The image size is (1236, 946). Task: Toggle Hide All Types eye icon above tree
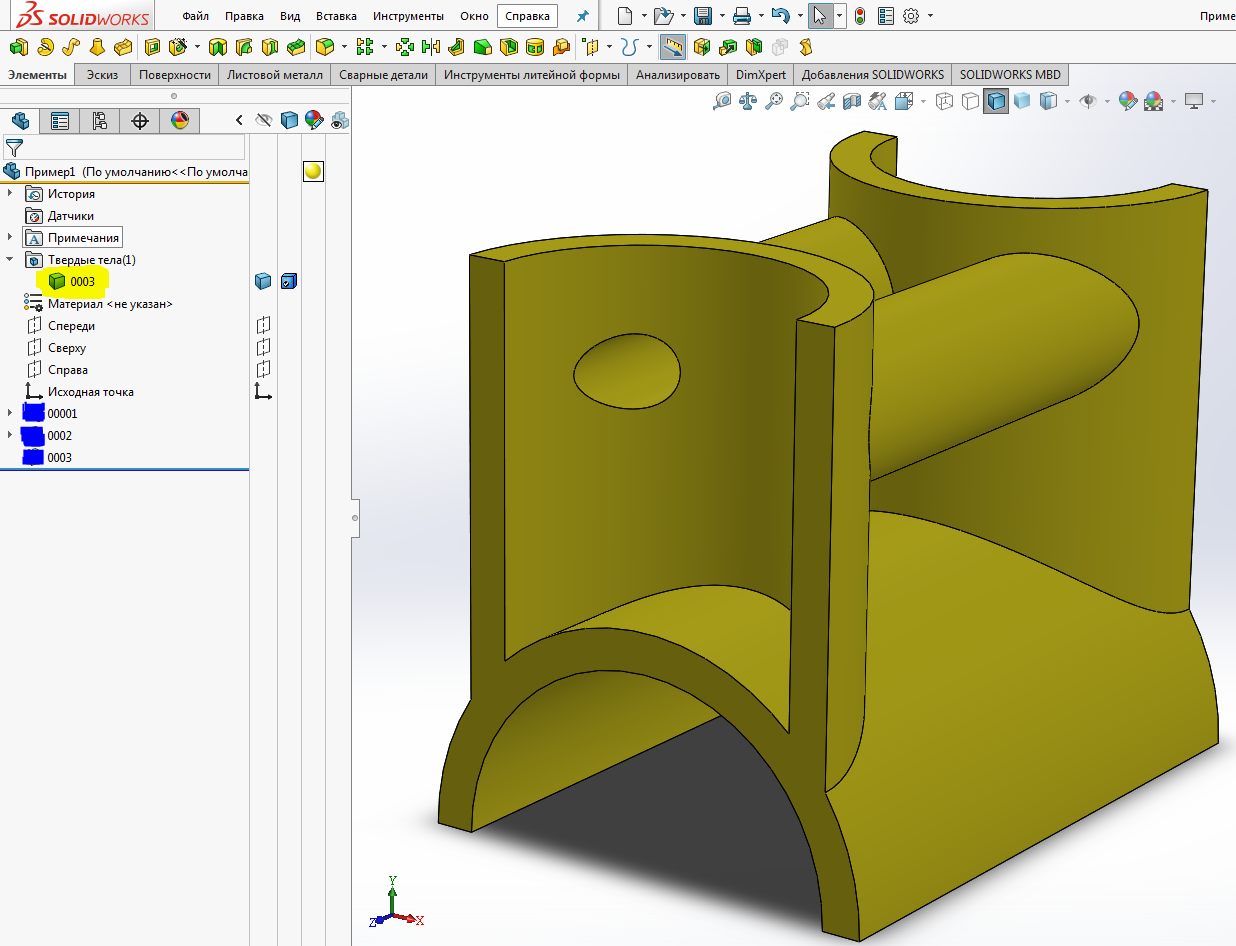click(263, 121)
